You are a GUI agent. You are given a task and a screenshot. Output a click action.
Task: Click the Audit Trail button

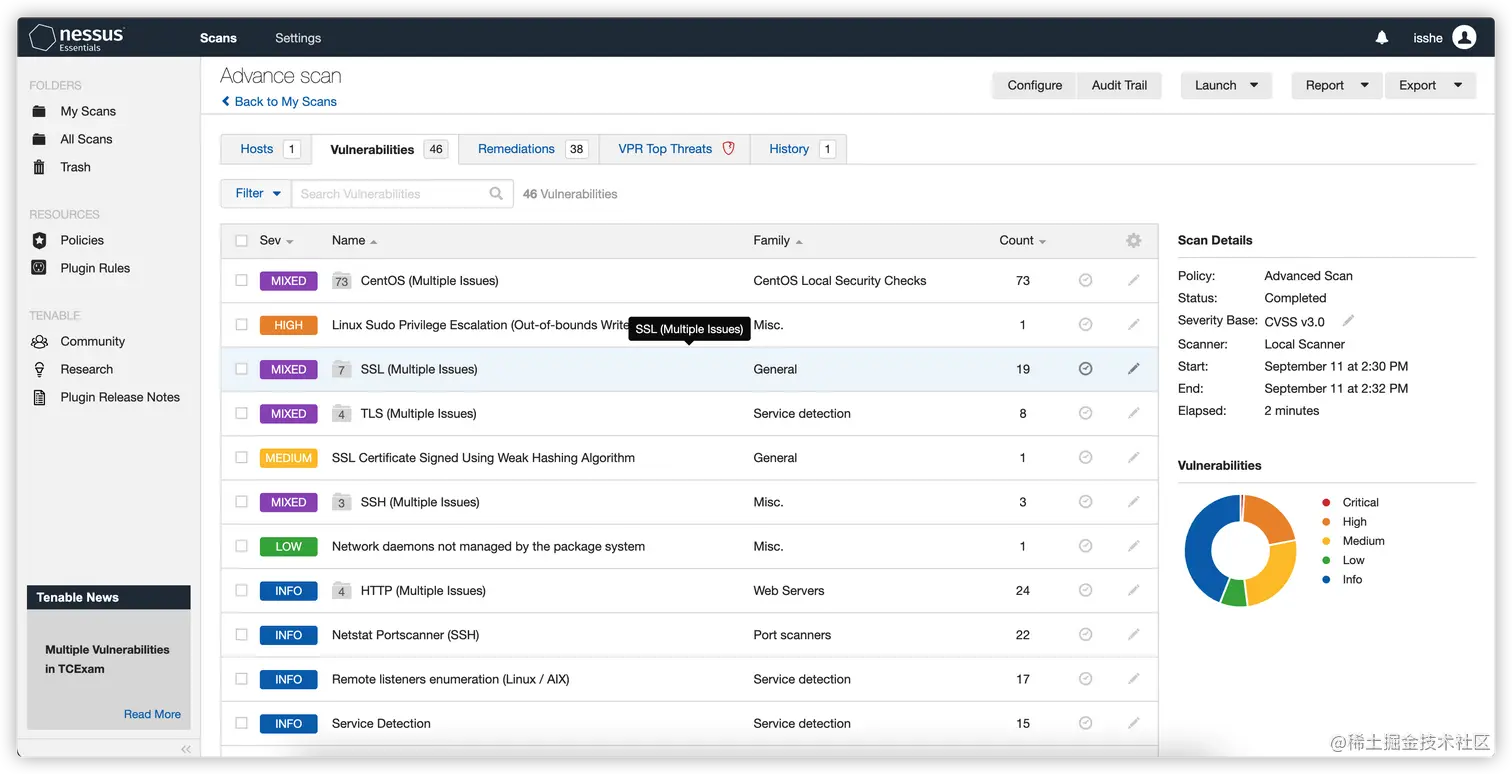(1119, 85)
